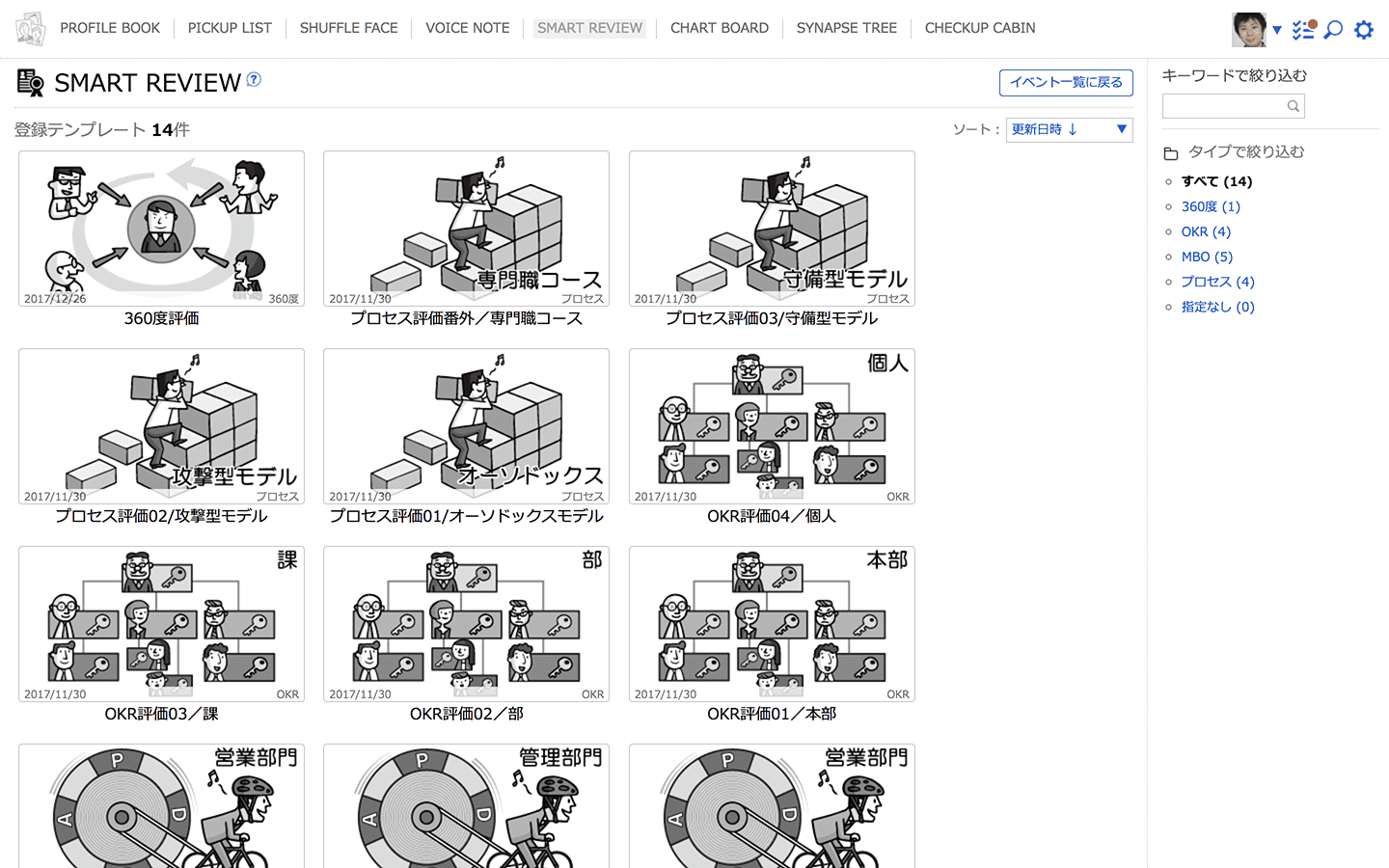Click the app logo in the top-left corner
This screenshot has height=868, width=1389.
tap(30, 29)
